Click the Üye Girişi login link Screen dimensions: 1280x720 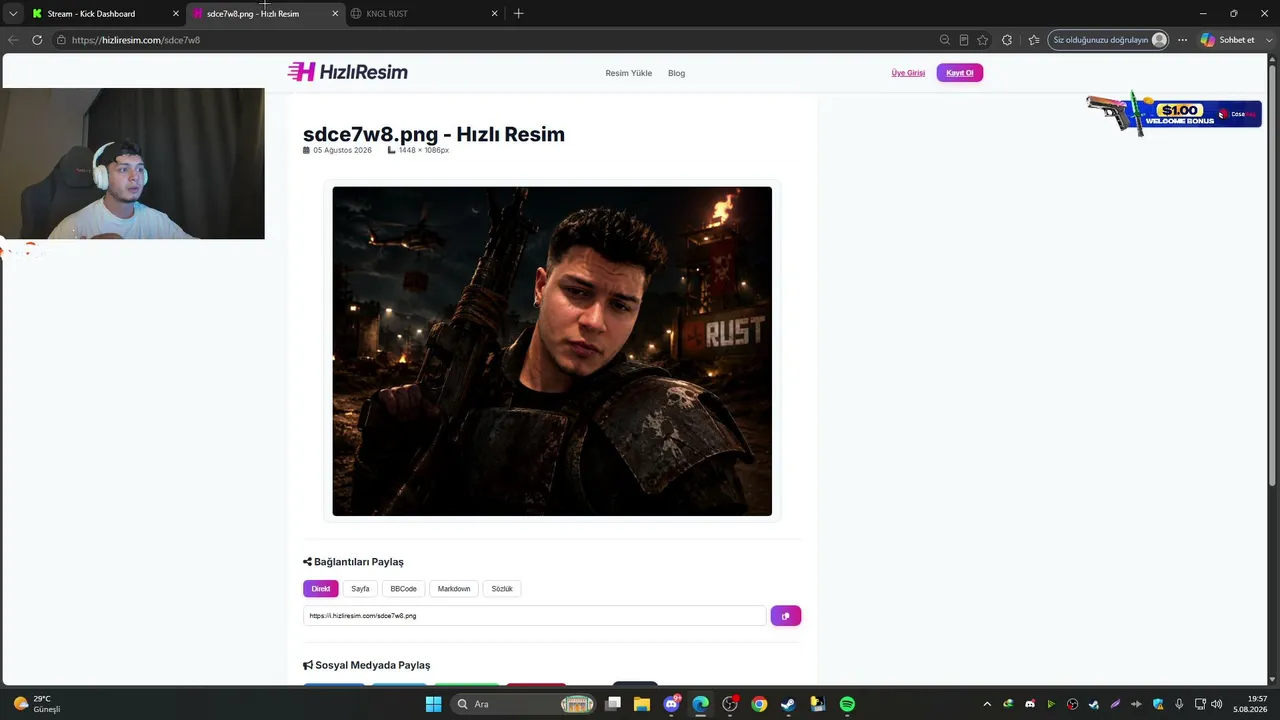point(908,73)
